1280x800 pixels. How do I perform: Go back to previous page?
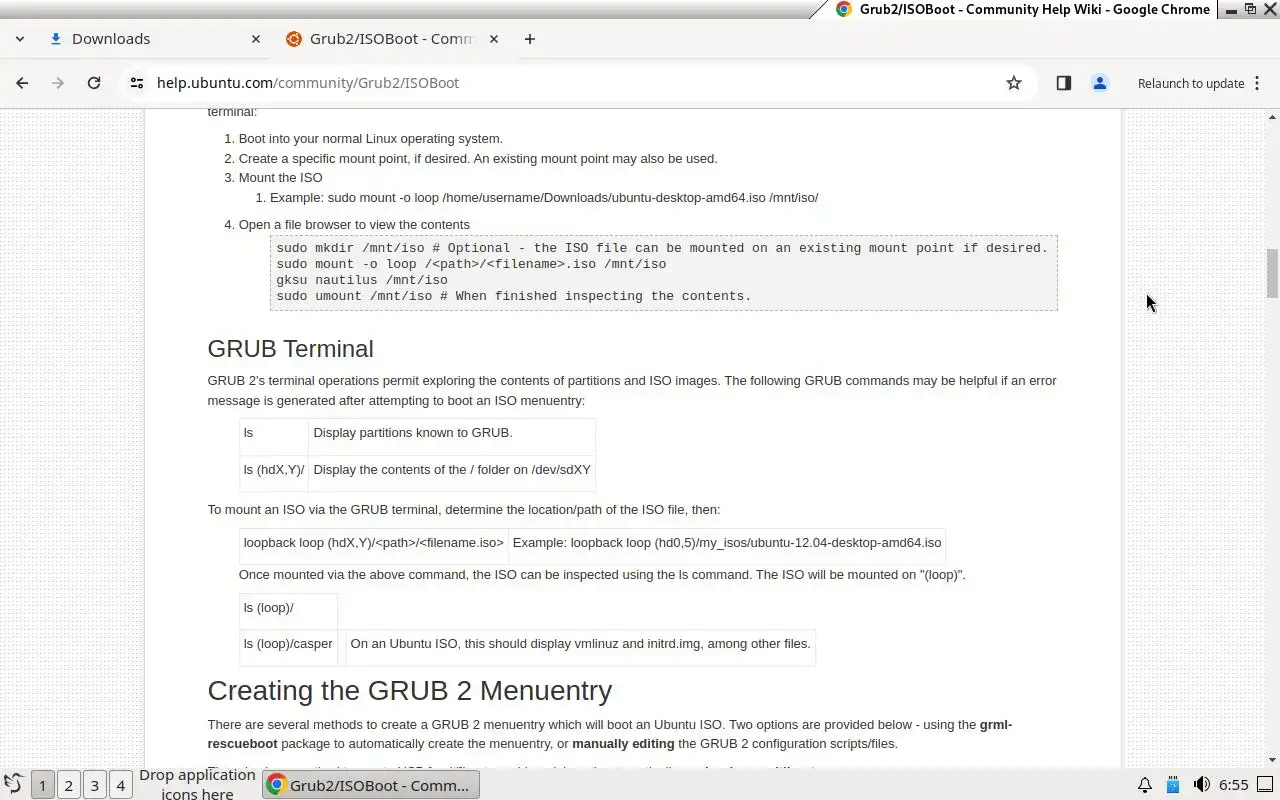click(x=22, y=83)
